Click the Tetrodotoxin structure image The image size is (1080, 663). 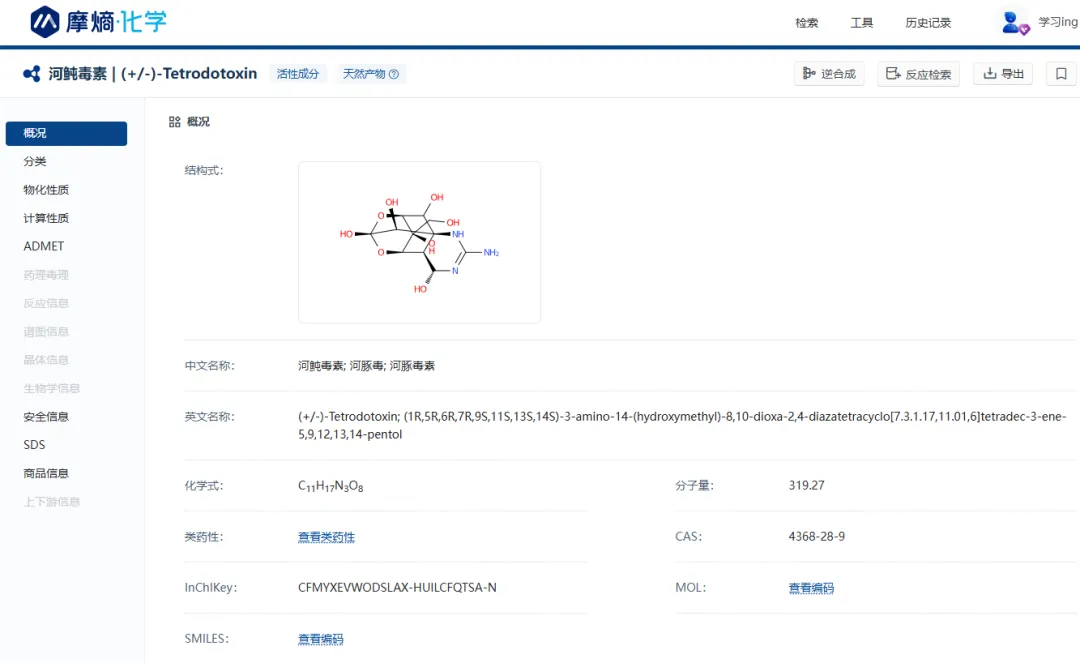tap(419, 242)
